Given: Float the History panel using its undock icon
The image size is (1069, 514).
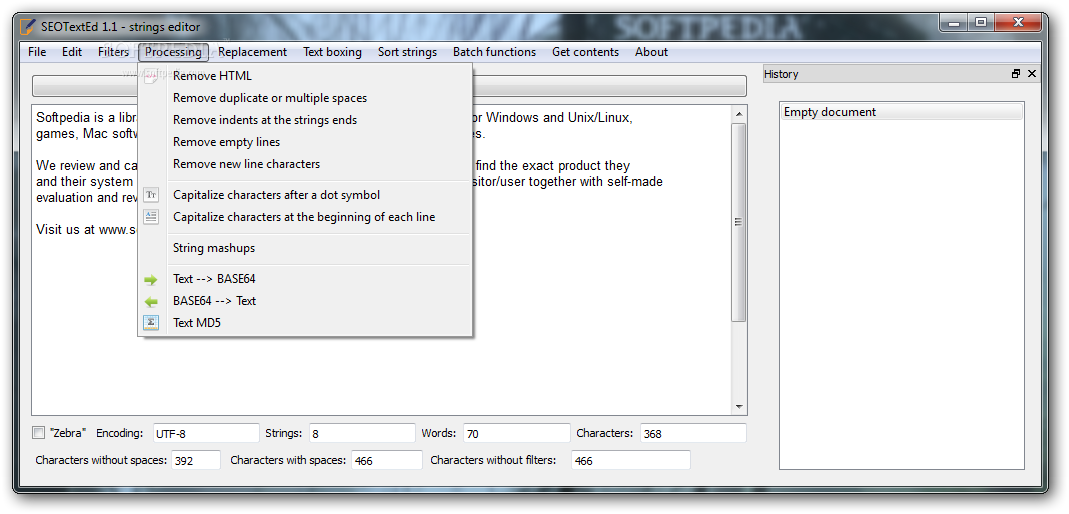Looking at the screenshot, I should [x=1016, y=74].
